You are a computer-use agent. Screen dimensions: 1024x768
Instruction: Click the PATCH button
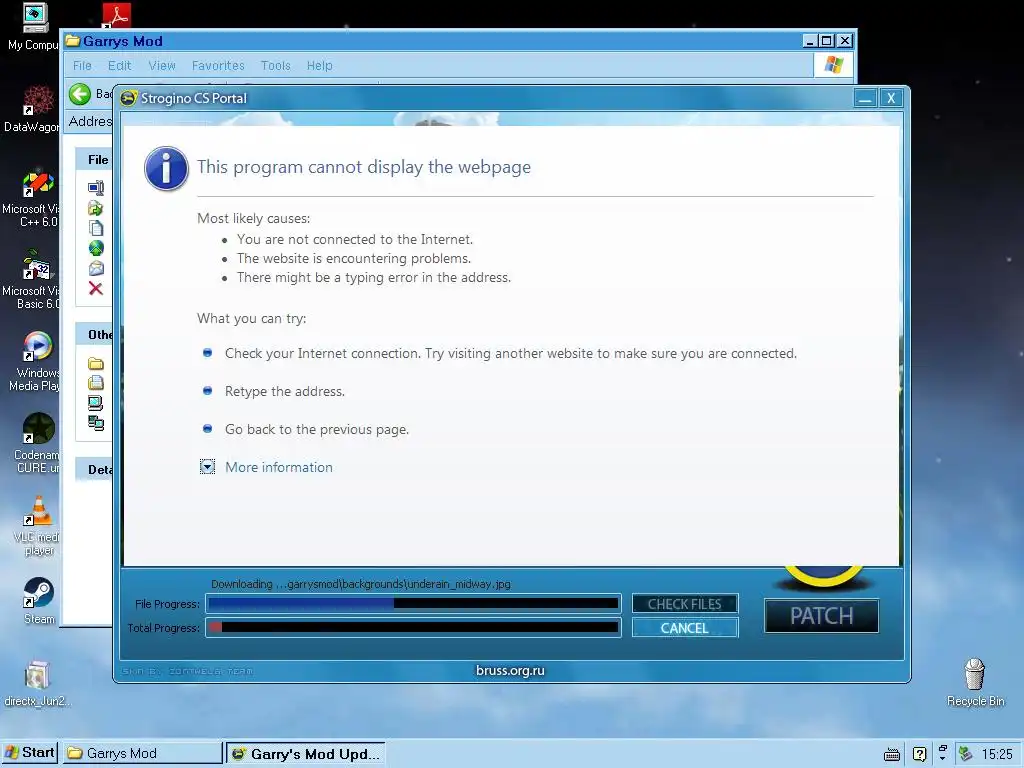[x=822, y=616]
